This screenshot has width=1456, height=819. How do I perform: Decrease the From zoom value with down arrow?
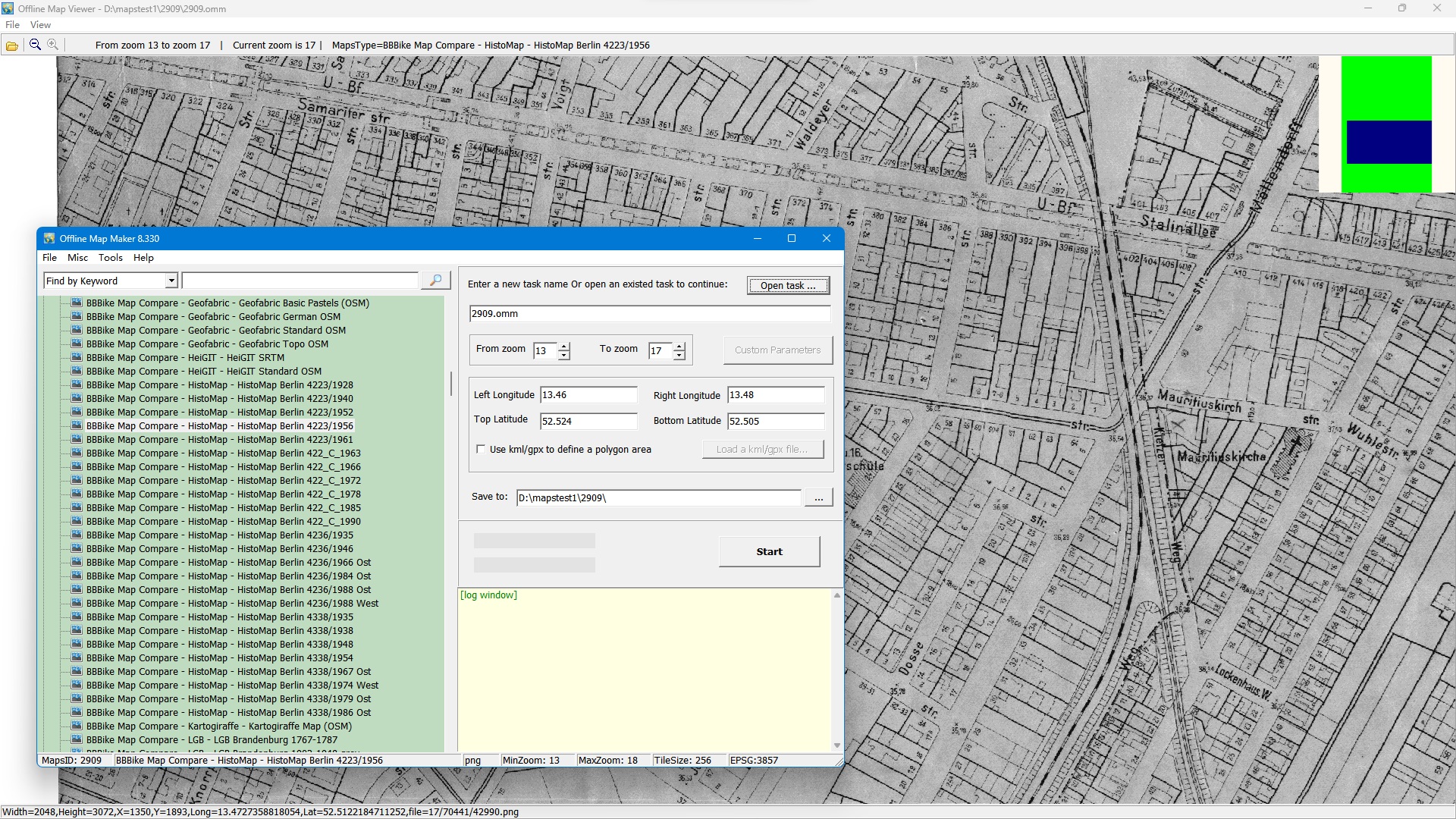563,355
